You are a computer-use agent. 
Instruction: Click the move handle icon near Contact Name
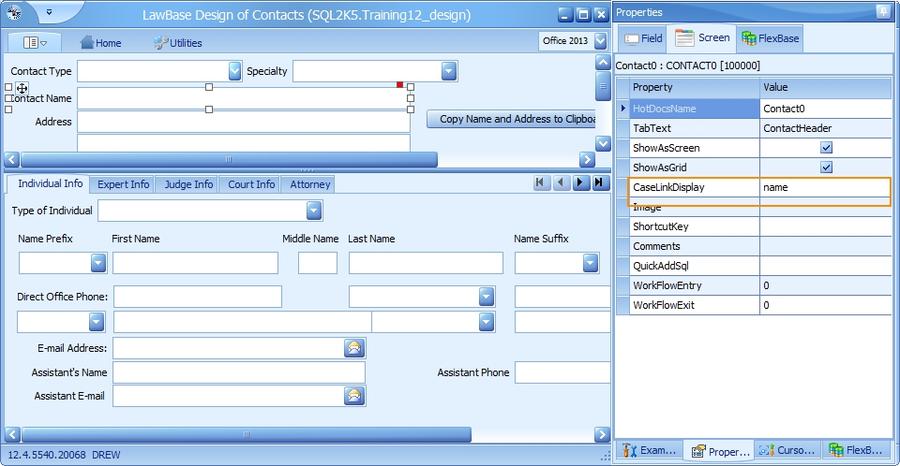tap(22, 88)
